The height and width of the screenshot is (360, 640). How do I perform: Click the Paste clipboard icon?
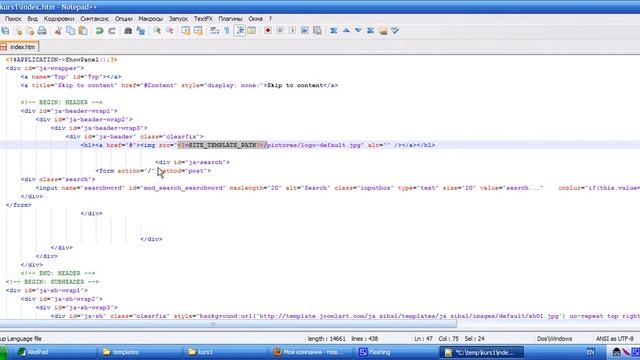pyautogui.click(x=83, y=31)
